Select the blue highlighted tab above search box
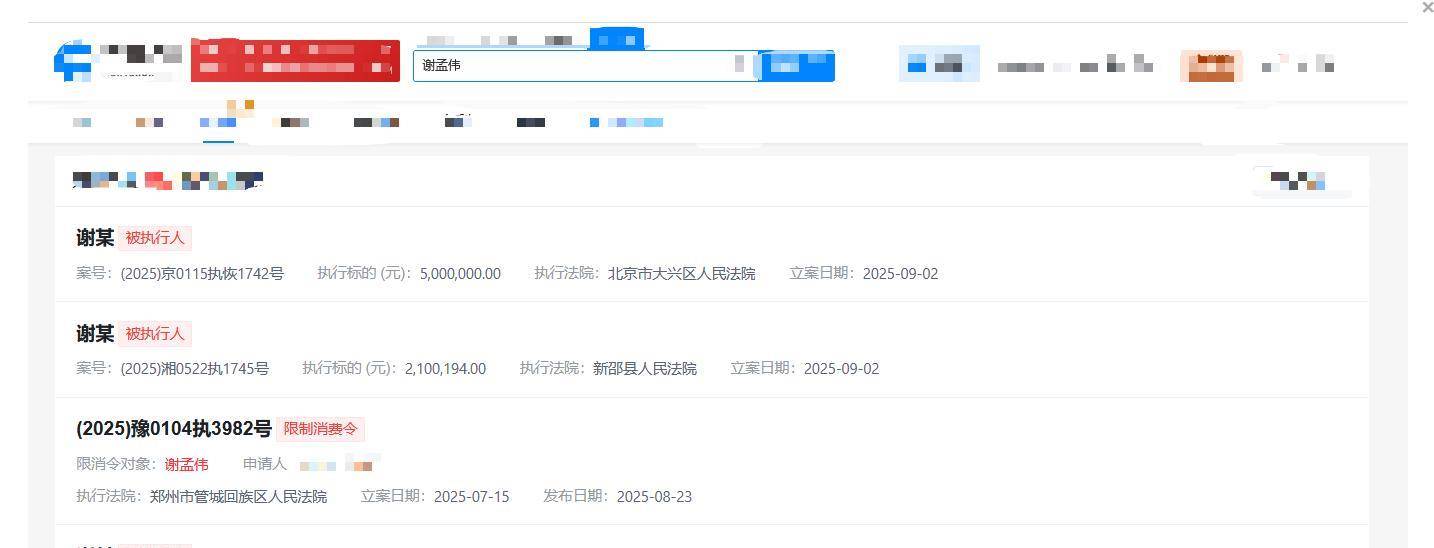The image size is (1434, 548). [616, 40]
